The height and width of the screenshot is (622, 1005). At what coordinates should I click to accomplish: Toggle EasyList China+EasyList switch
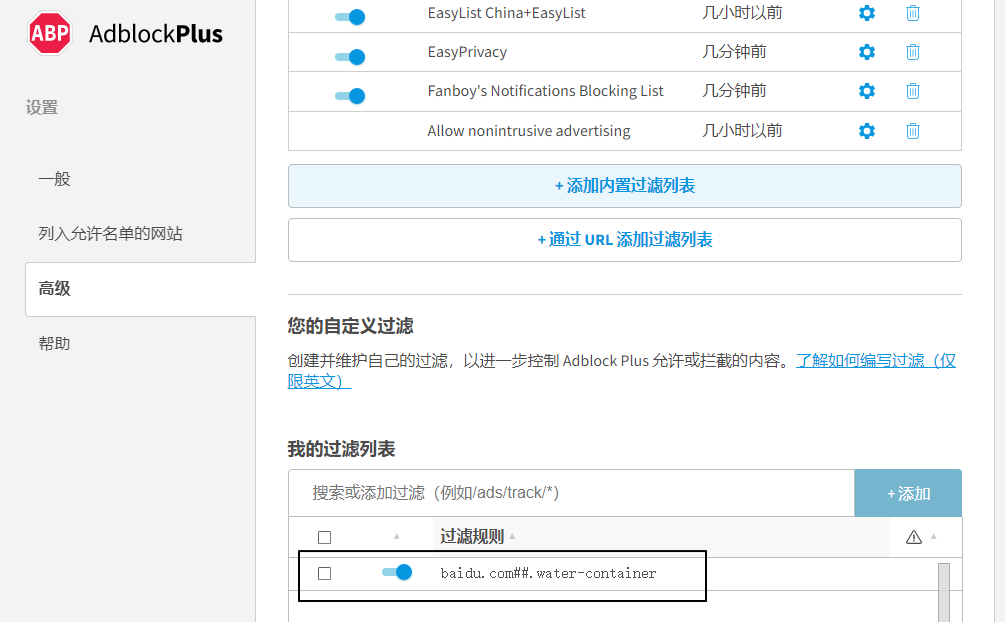(350, 17)
